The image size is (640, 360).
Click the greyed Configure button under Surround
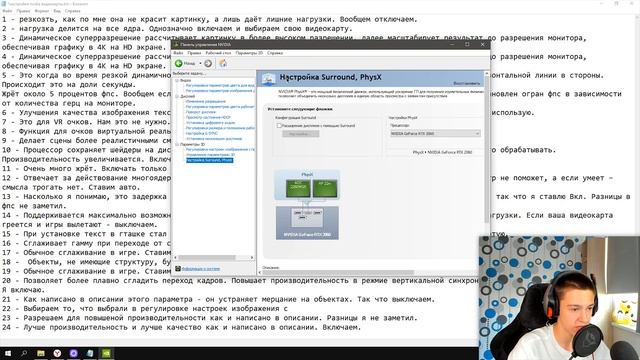click(300, 134)
